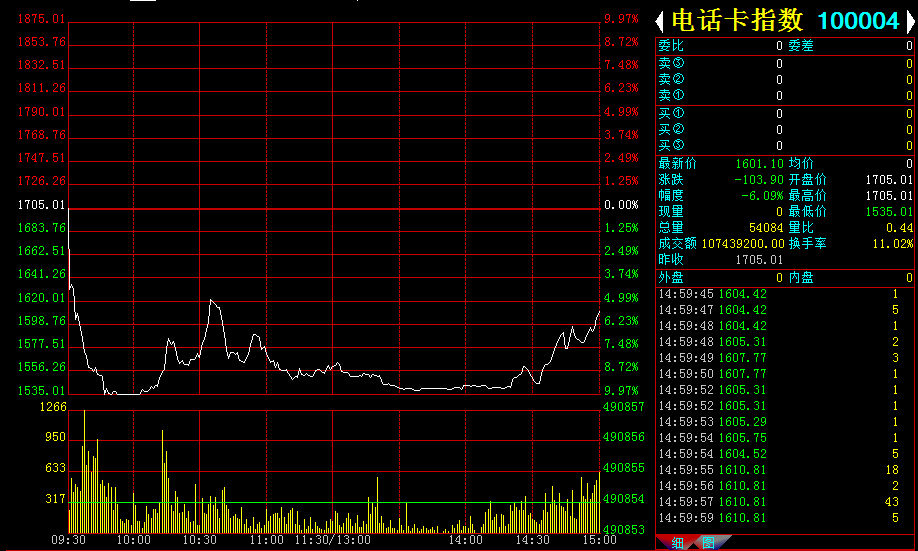Select the 委比 label

pos(671,46)
